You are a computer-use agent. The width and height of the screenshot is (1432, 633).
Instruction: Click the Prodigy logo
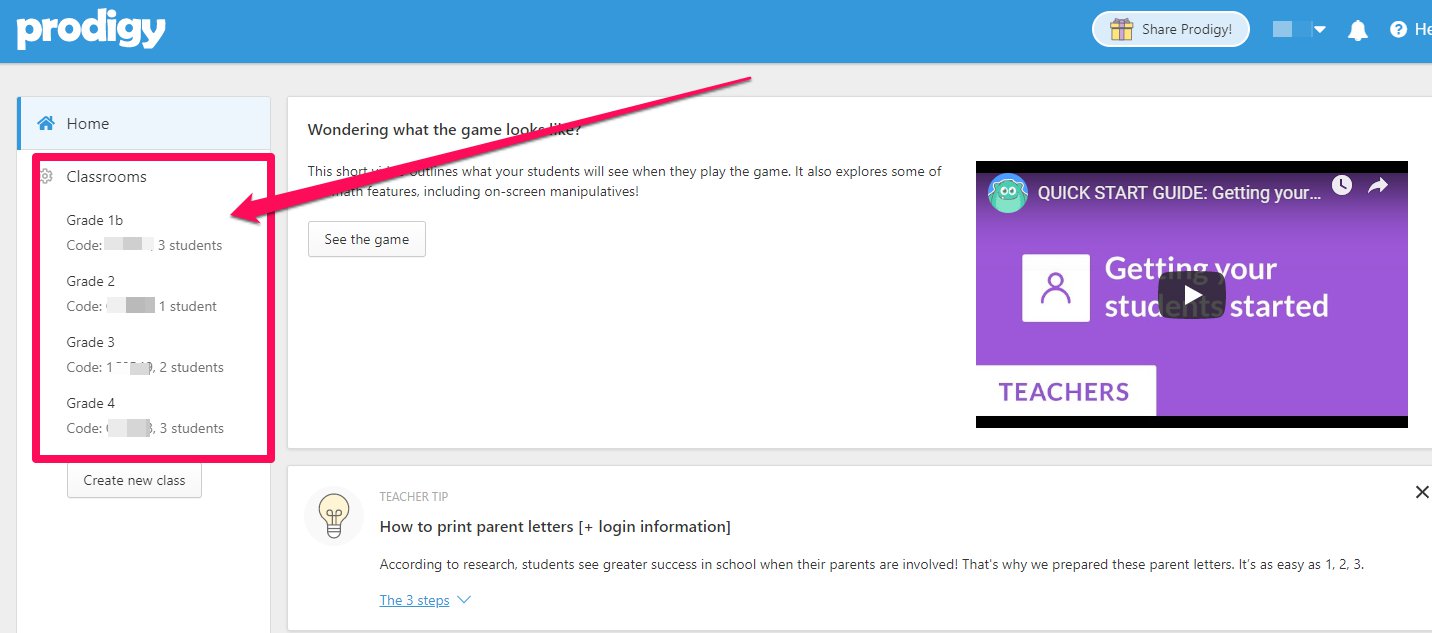pyautogui.click(x=91, y=30)
